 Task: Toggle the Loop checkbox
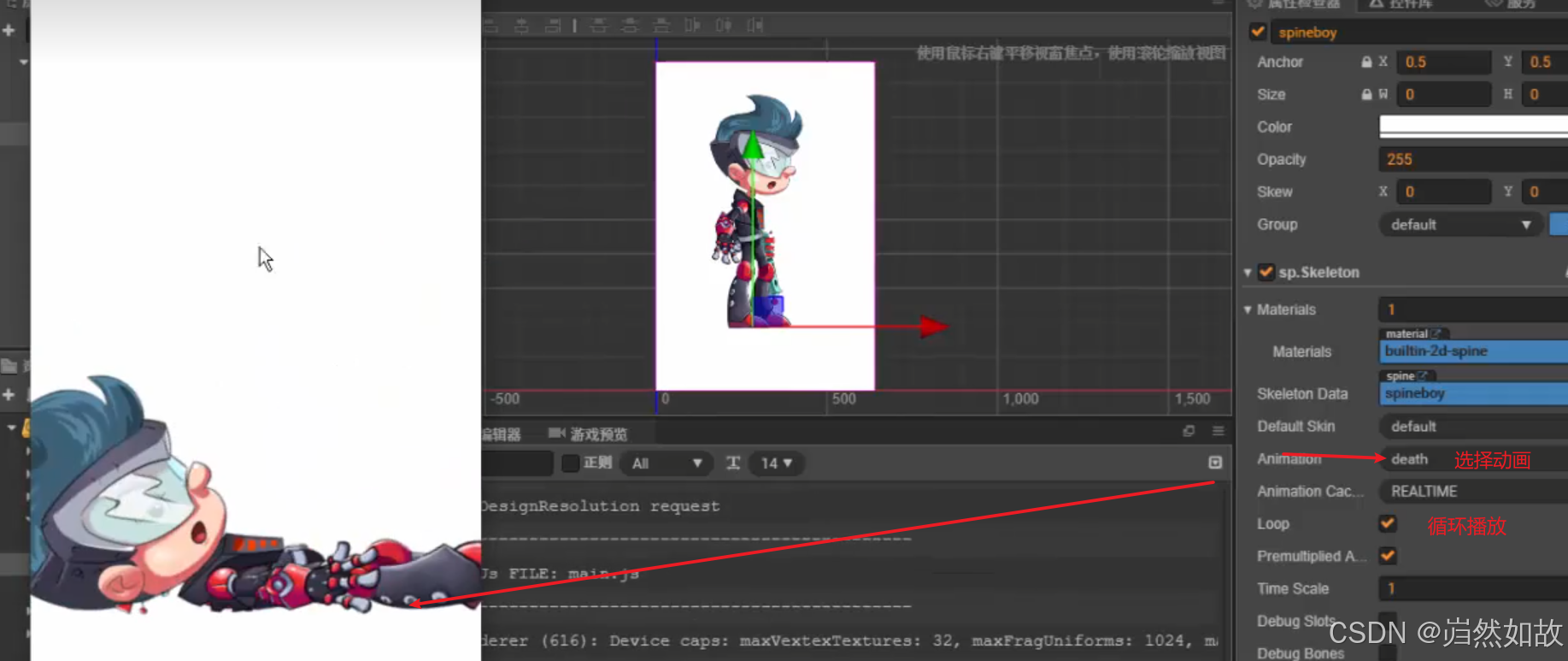(1388, 523)
